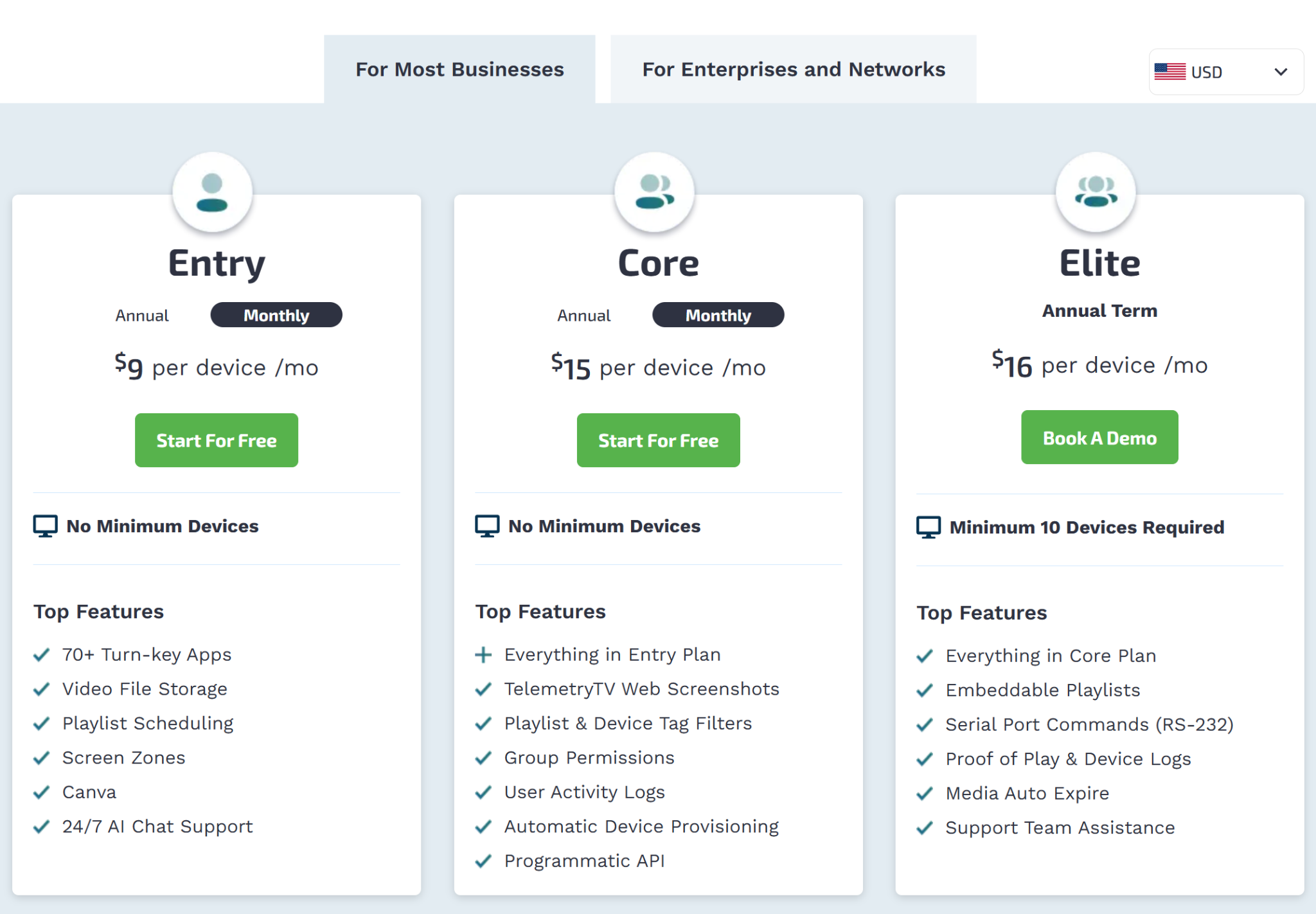Click the $9 per device /mo price
The width and height of the screenshot is (1316, 914).
(217, 367)
